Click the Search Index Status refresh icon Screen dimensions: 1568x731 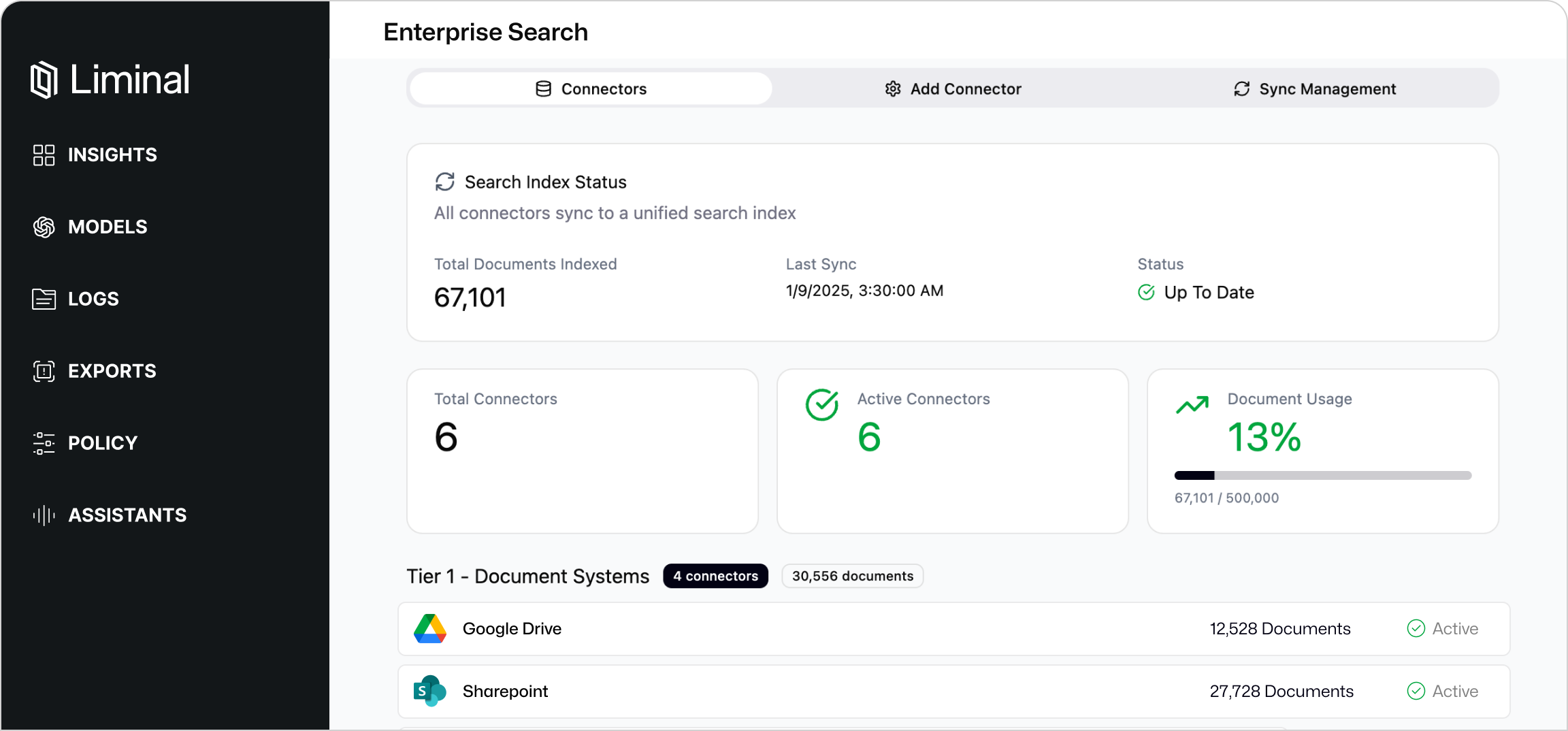[444, 182]
